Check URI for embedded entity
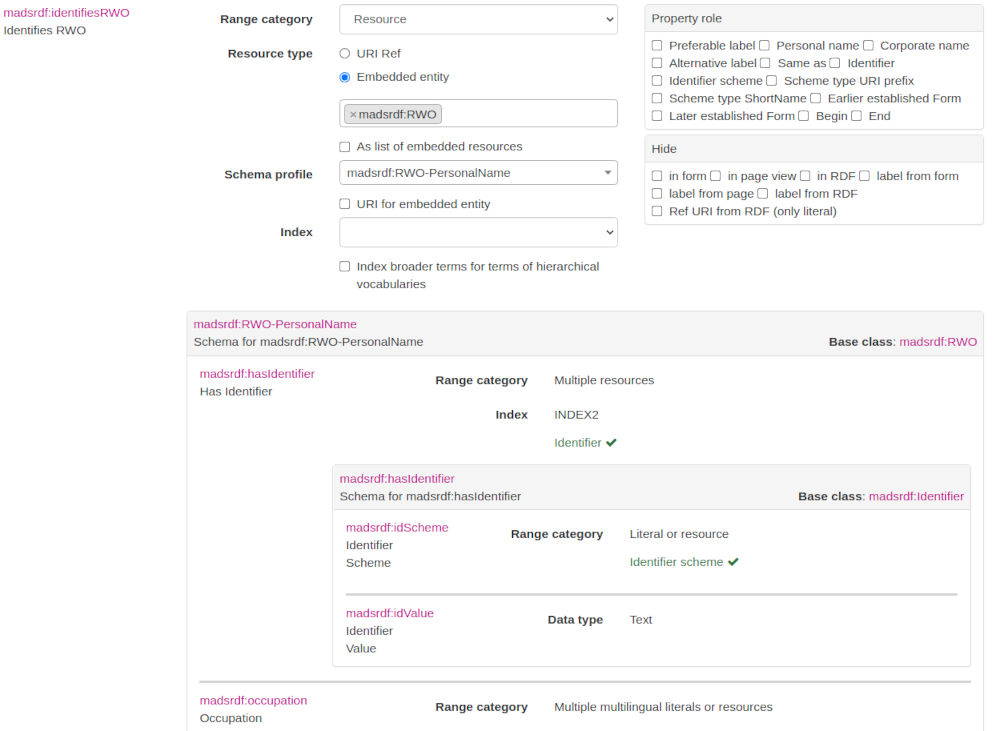 [345, 204]
